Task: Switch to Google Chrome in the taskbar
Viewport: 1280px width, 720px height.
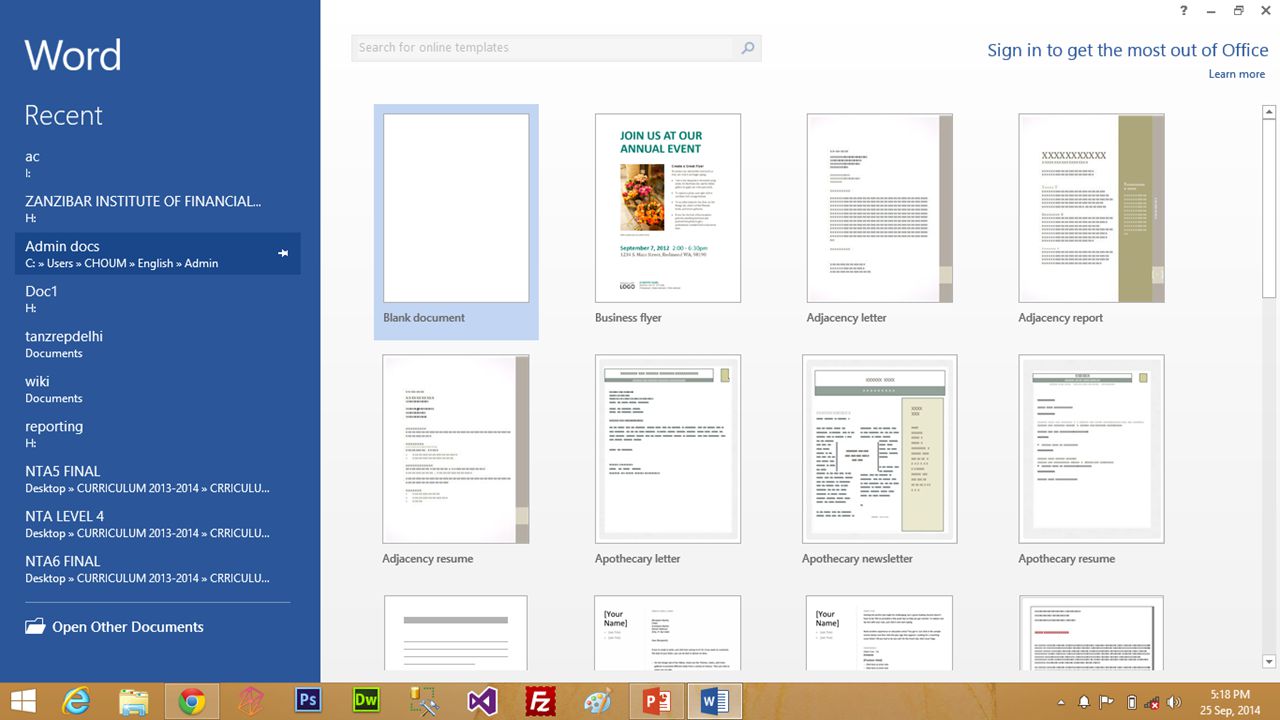Action: [191, 702]
